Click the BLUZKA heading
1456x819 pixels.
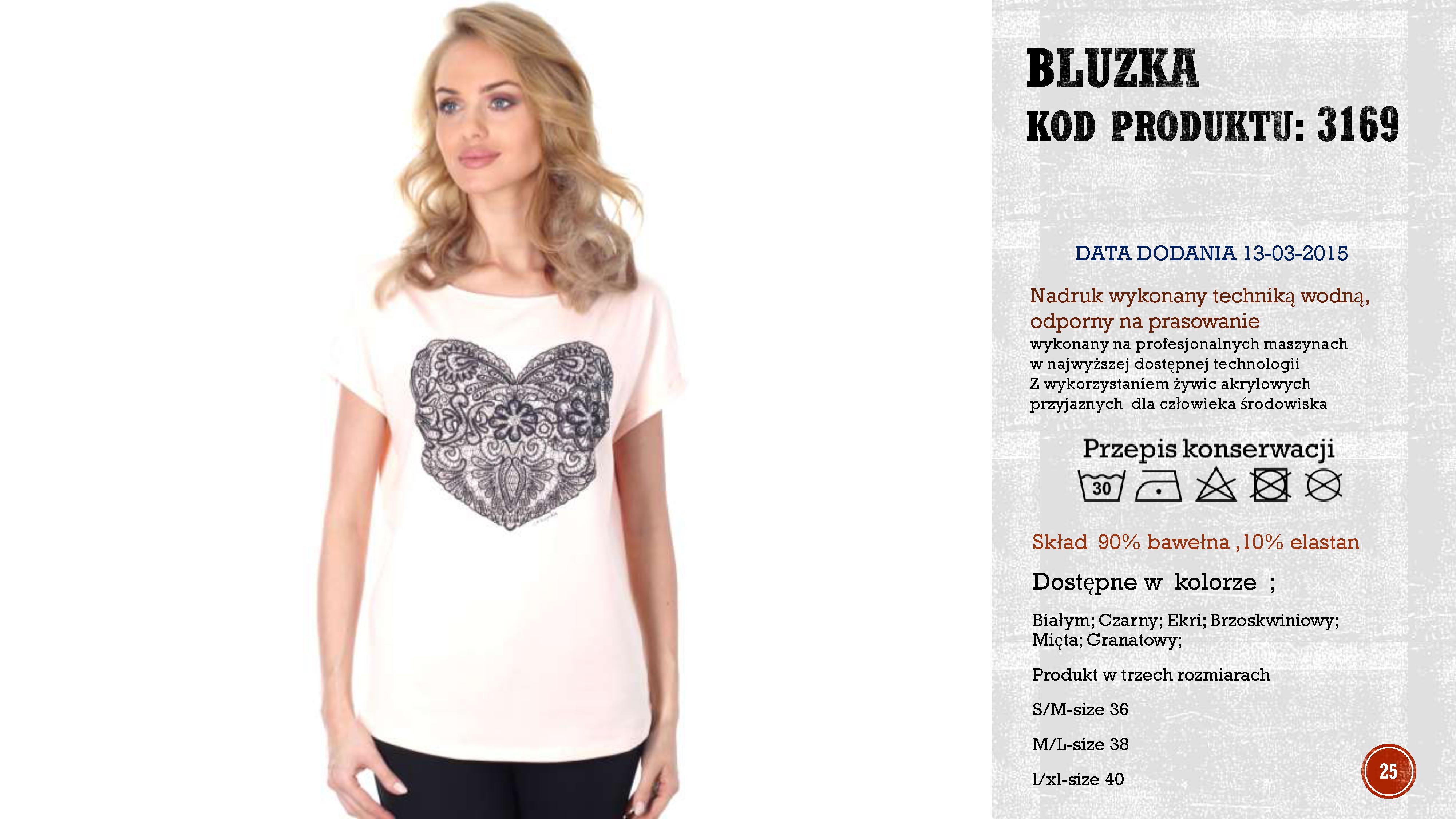tap(1112, 69)
